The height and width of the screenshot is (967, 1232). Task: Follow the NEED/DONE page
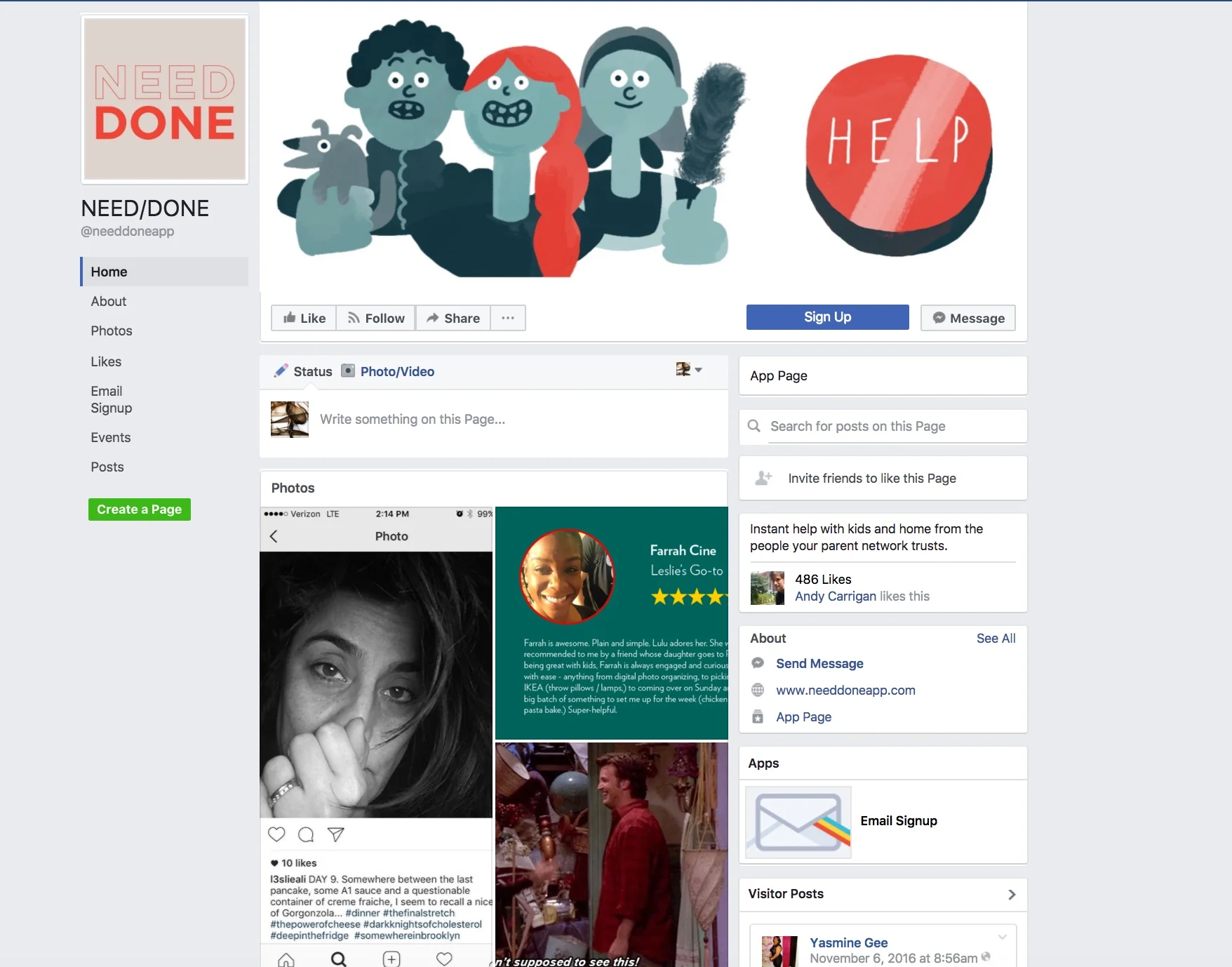[376, 318]
